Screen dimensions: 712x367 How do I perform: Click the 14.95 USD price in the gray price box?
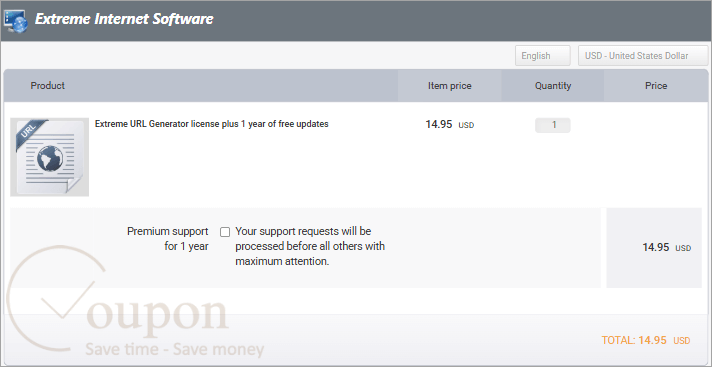pyautogui.click(x=667, y=248)
